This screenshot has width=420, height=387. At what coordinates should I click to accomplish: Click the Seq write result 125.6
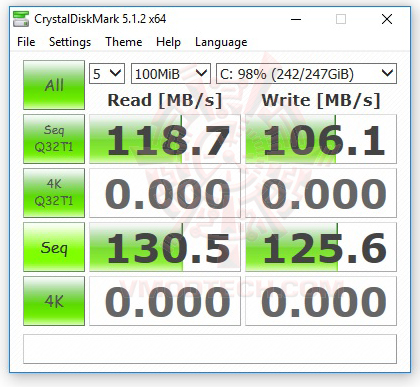[321, 247]
